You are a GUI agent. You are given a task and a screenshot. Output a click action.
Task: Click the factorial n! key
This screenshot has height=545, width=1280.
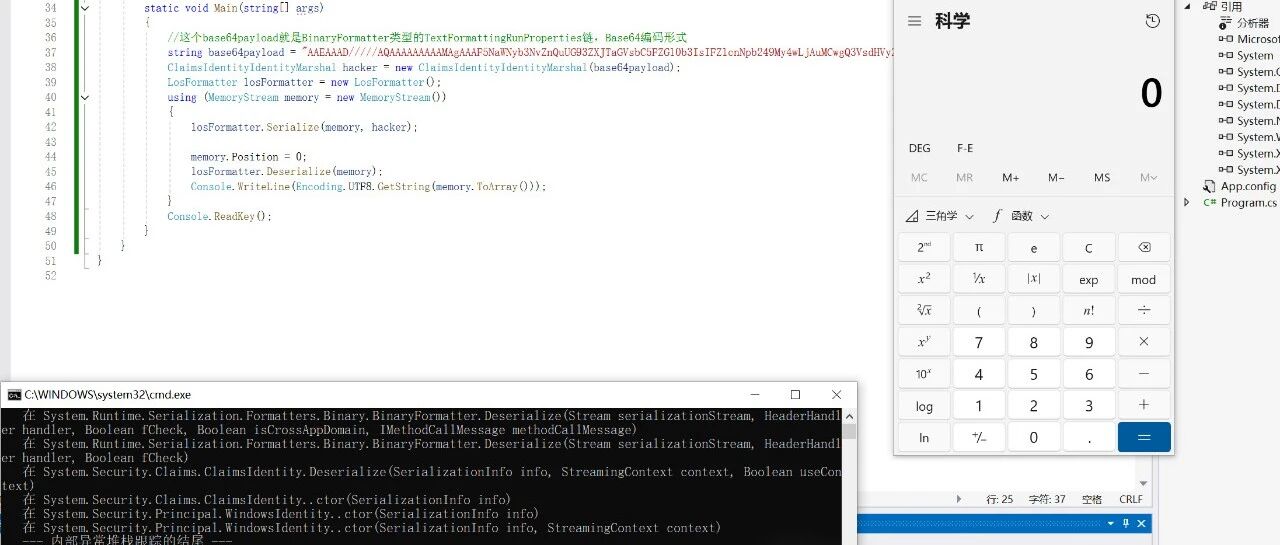tap(1089, 311)
